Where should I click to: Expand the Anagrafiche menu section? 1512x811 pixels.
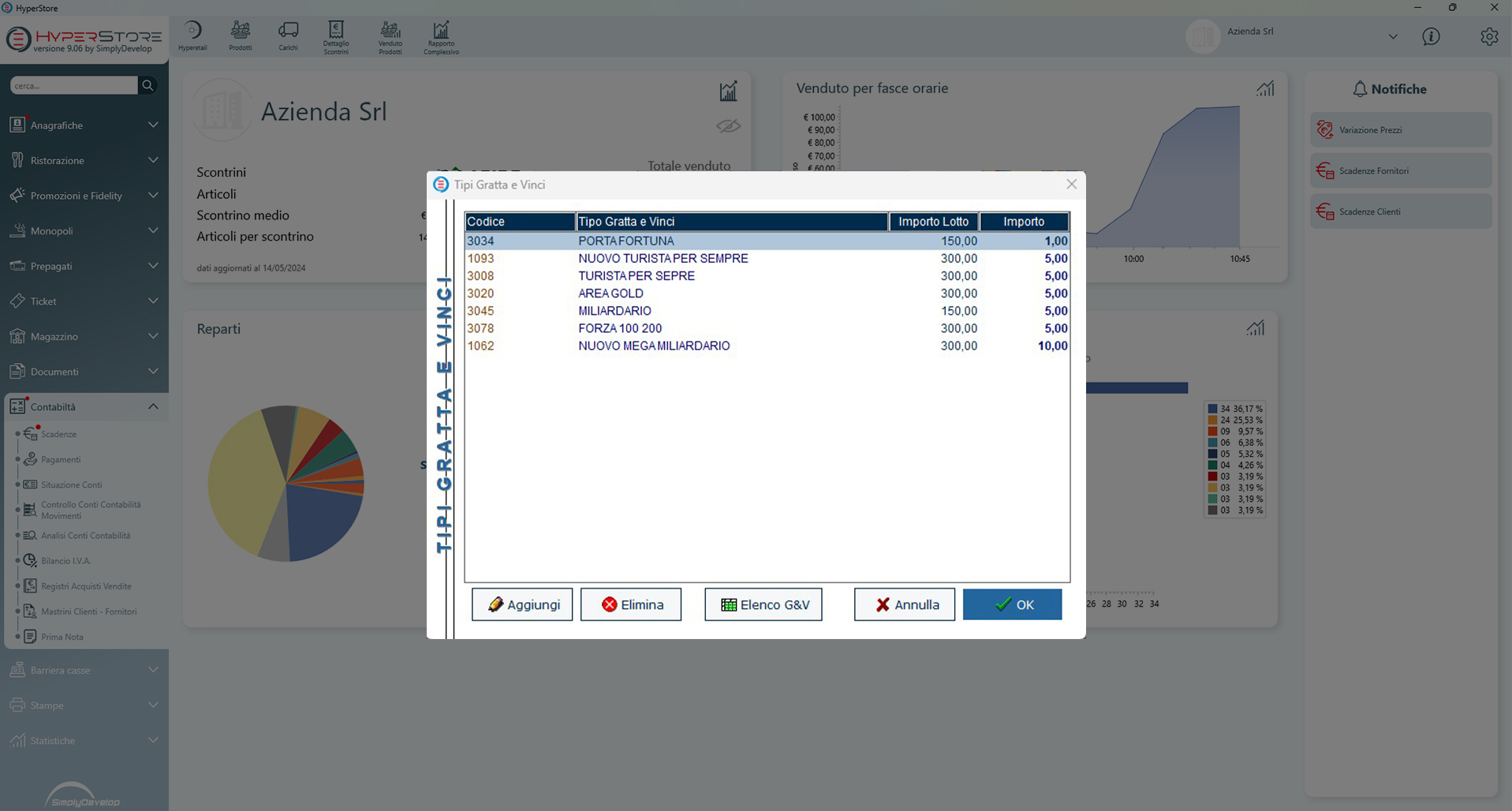click(84, 125)
